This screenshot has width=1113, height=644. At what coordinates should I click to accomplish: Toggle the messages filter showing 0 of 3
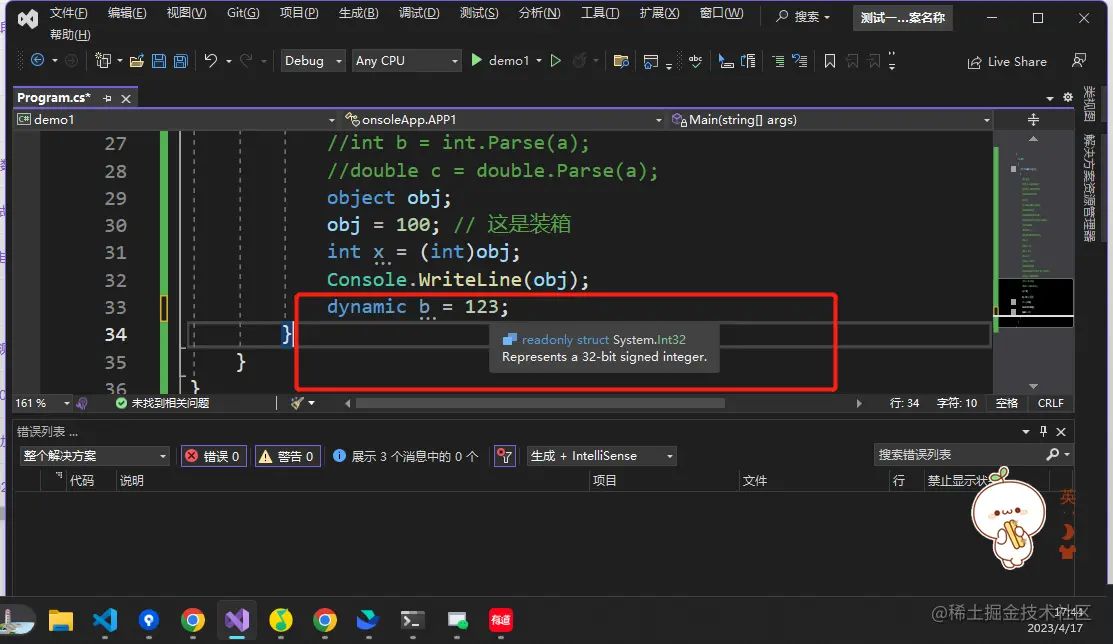click(405, 456)
